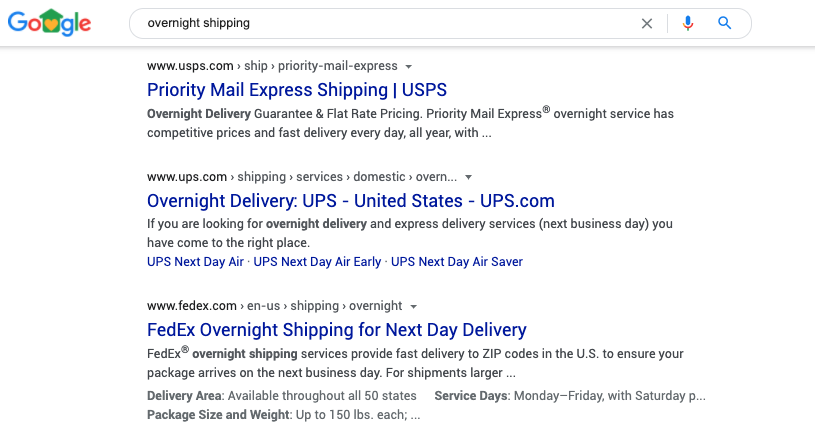Expand dropdown arrow next to ups.com URL
Screen dimensions: 815x435
[x=468, y=177]
